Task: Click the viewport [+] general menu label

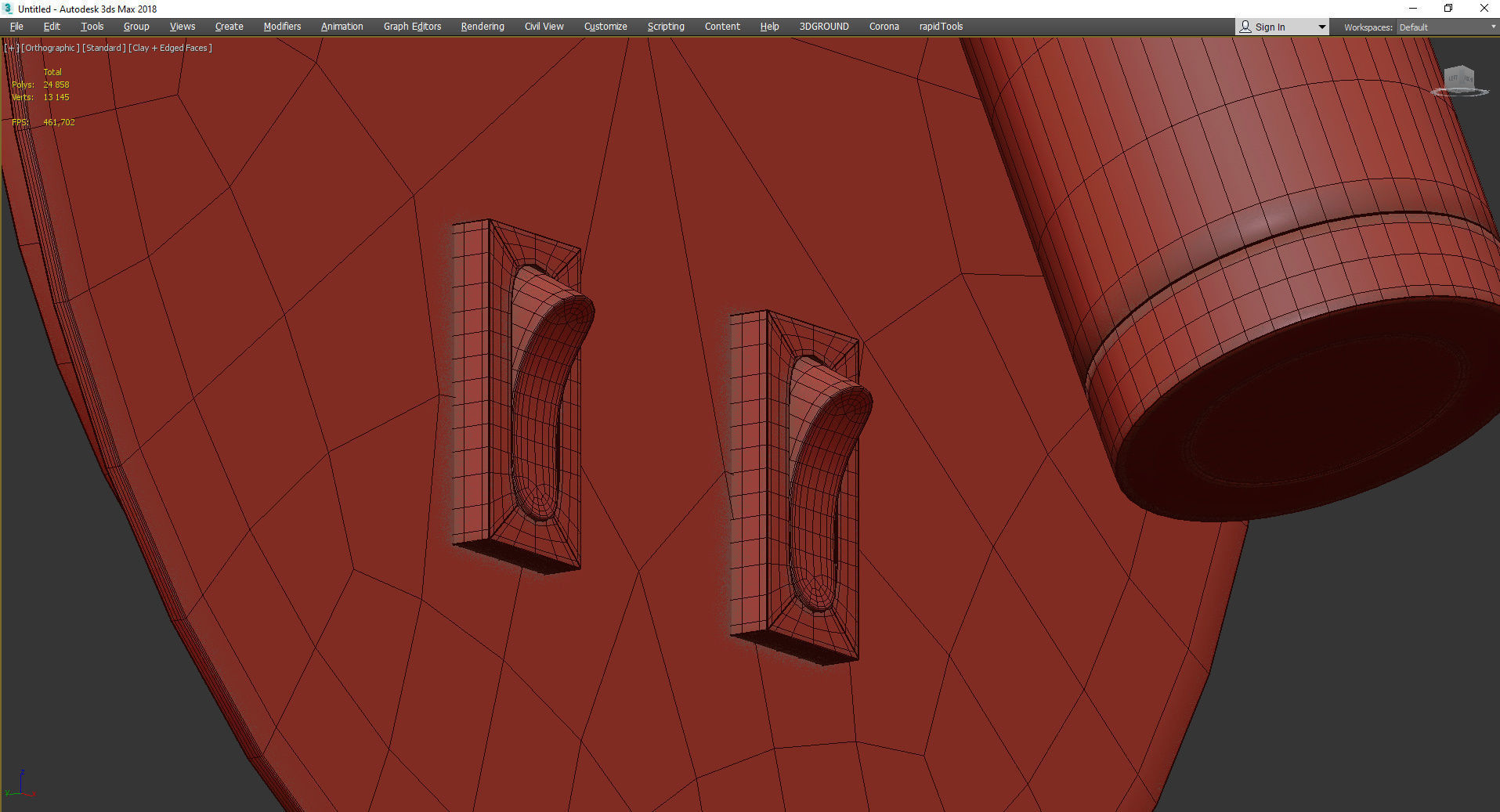Action: [x=12, y=48]
